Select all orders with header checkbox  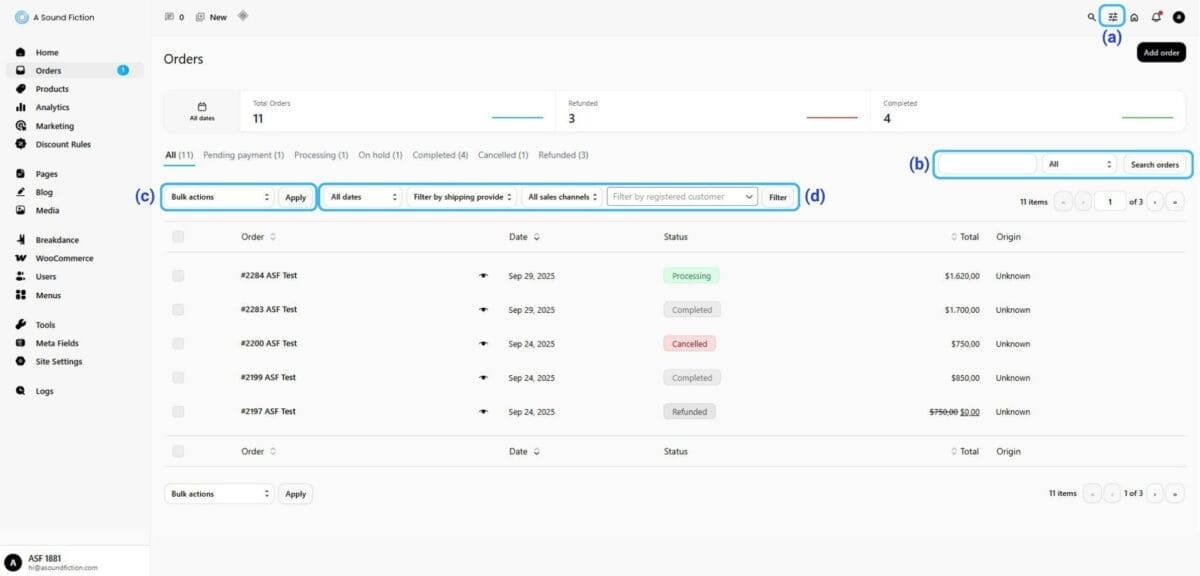click(178, 237)
